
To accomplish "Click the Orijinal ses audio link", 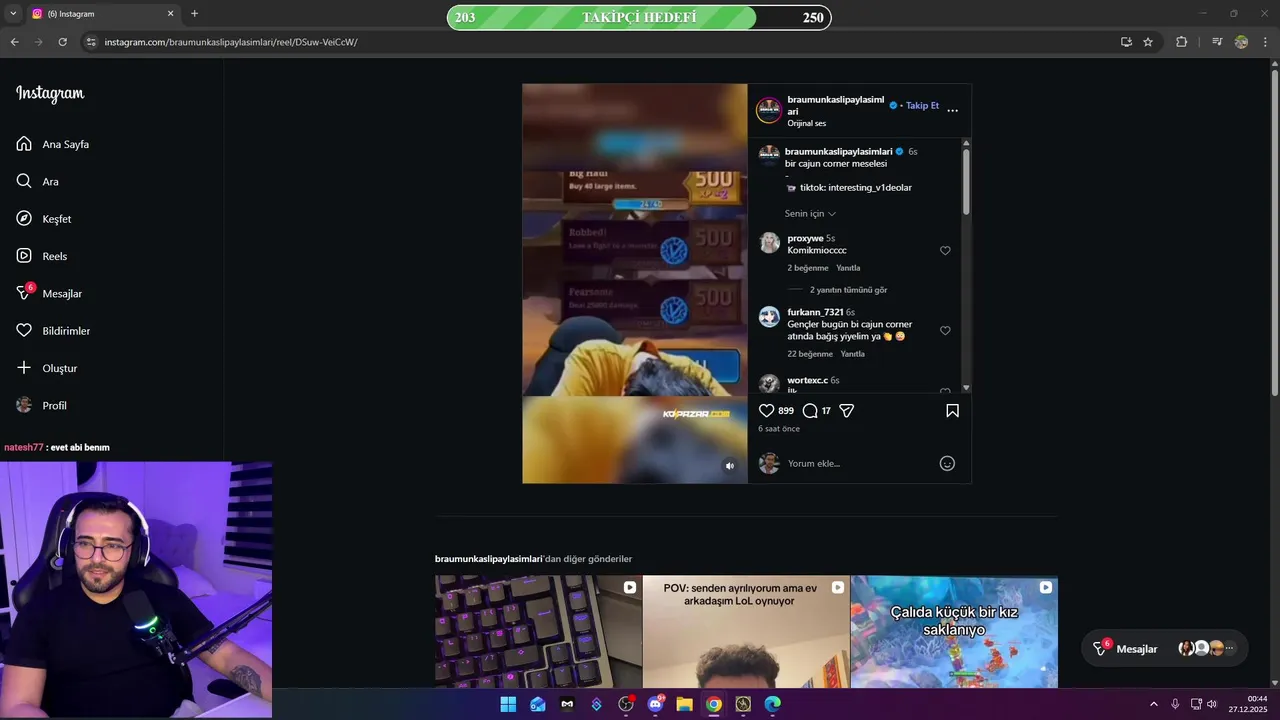I will 807,124.
